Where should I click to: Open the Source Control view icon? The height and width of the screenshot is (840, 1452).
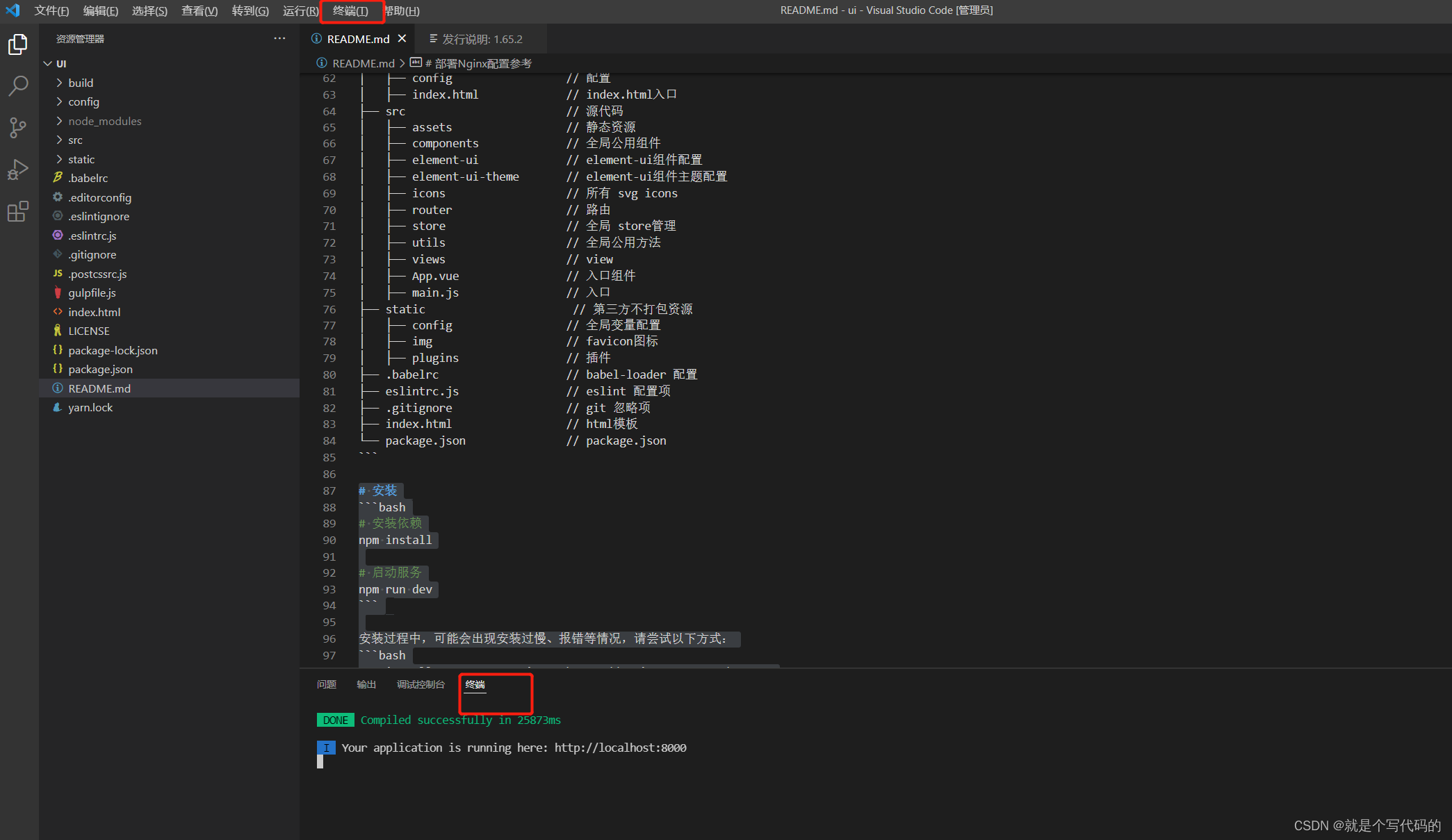pyautogui.click(x=18, y=128)
